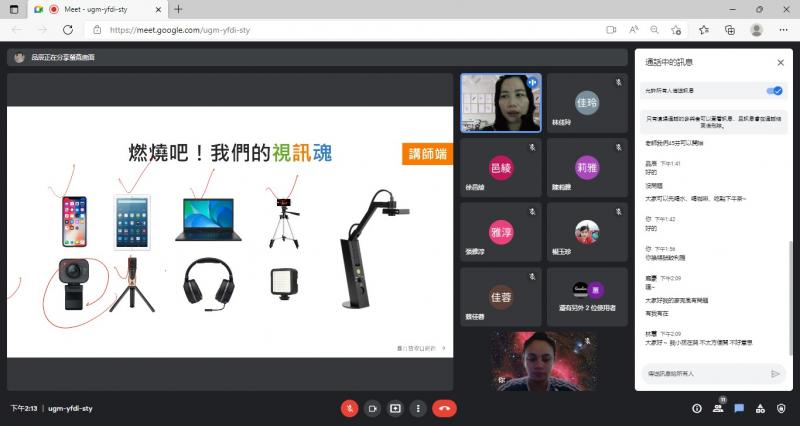Select the 下午1:41 chat timestamp
This screenshot has width=800, height=426.
(x=670, y=164)
